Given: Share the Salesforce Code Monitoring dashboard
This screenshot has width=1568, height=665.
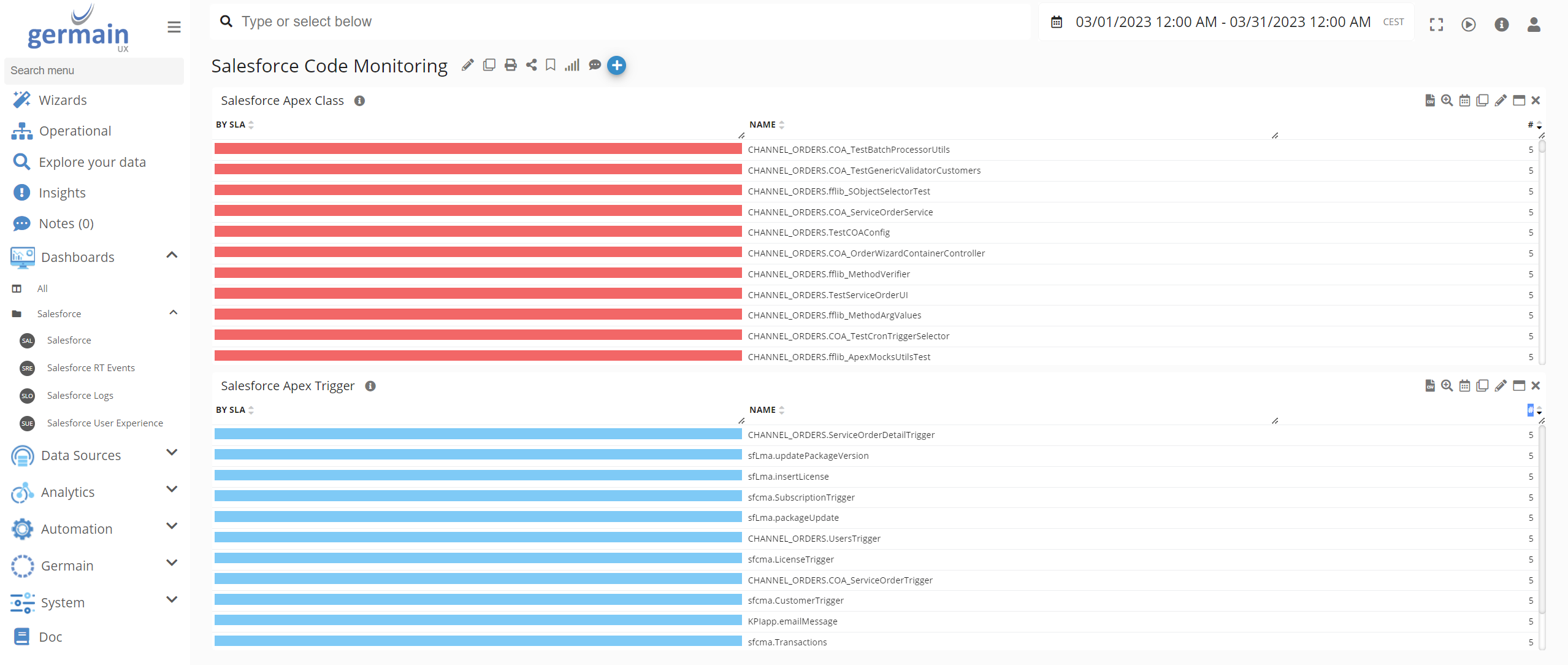Looking at the screenshot, I should point(530,64).
